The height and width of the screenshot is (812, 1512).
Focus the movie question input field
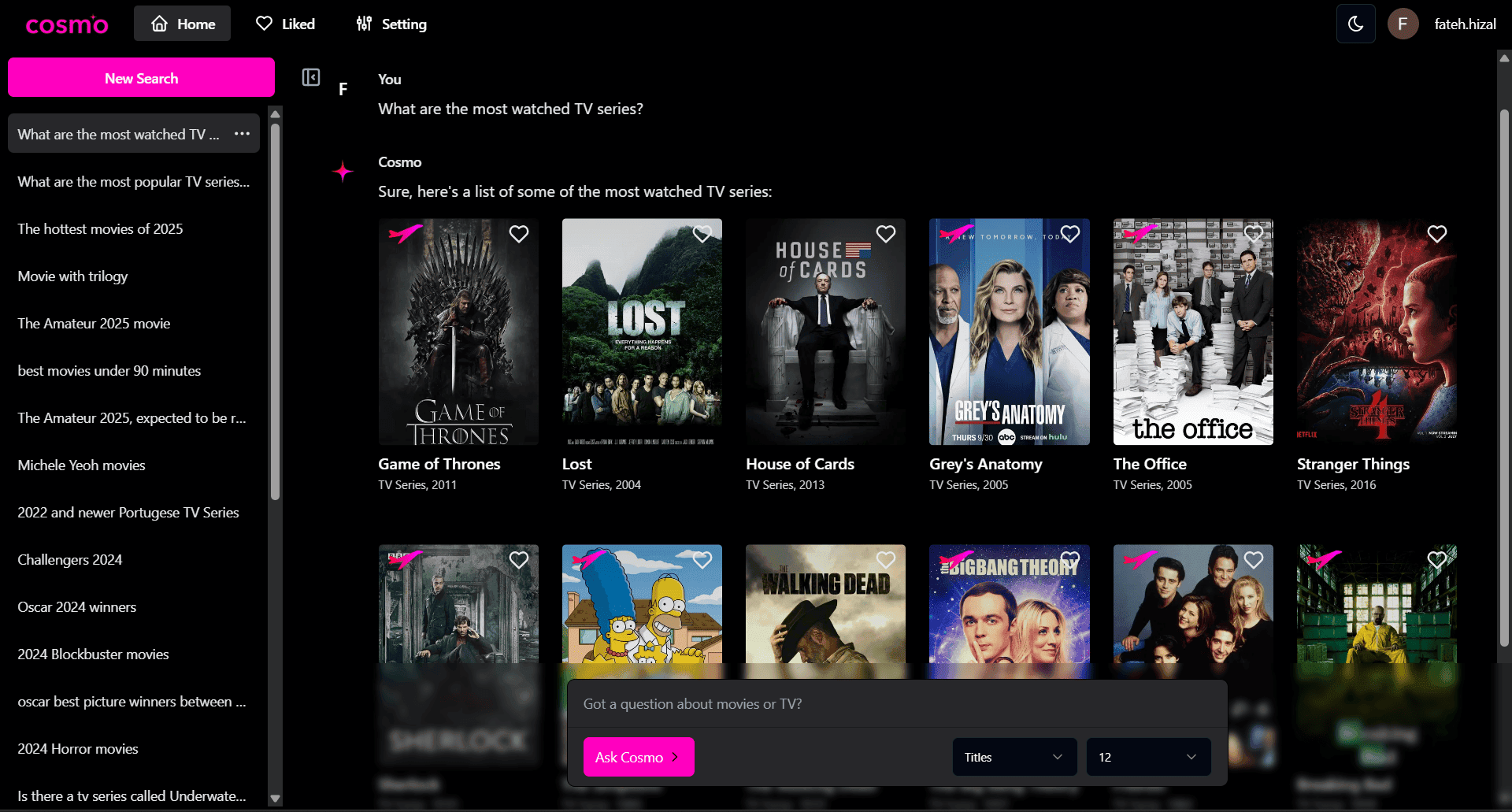896,704
